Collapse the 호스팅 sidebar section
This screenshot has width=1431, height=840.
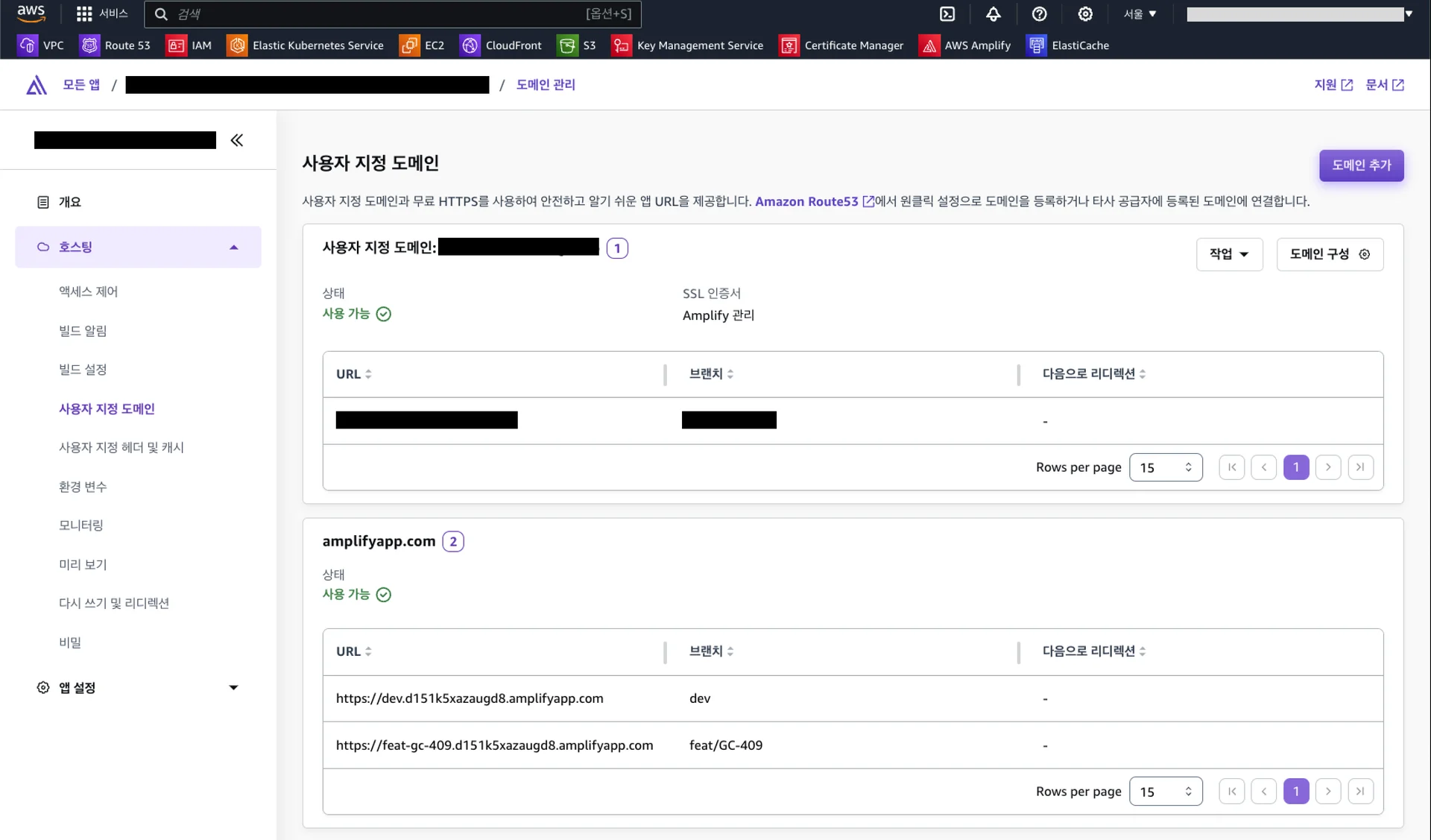coord(234,247)
